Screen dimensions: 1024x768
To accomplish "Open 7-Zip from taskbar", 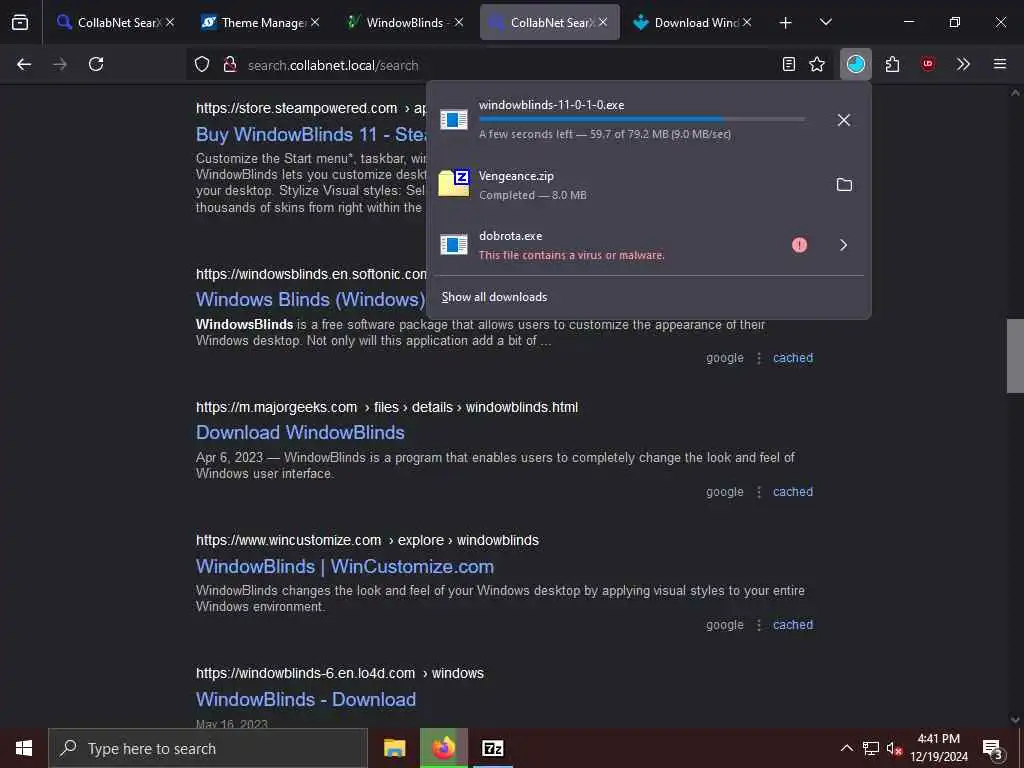I will [492, 748].
